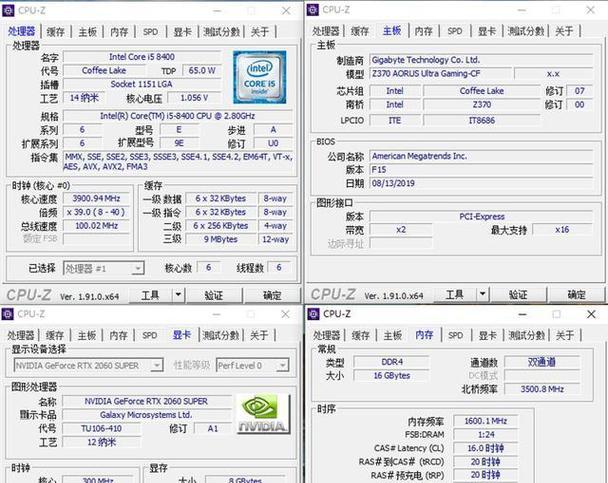The width and height of the screenshot is (608, 483).
Task: Click model Z370 AORUS Ultra Gaming-CF
Action: pyautogui.click(x=440, y=74)
